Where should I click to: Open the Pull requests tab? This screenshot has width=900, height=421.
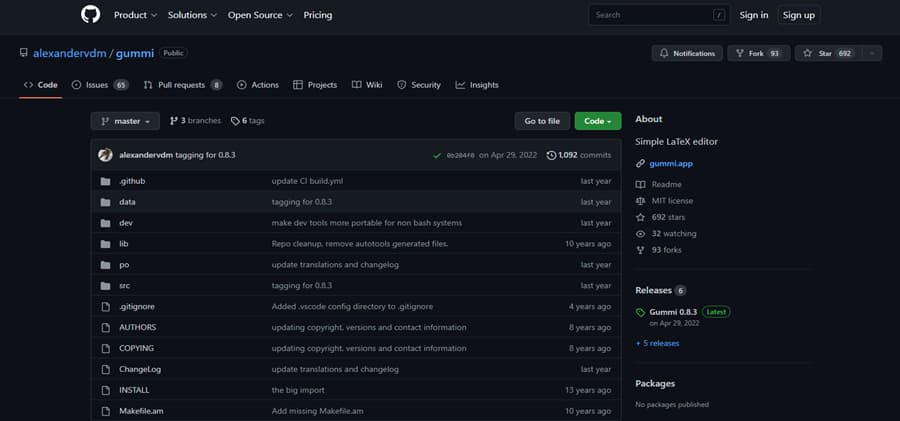tap(182, 85)
